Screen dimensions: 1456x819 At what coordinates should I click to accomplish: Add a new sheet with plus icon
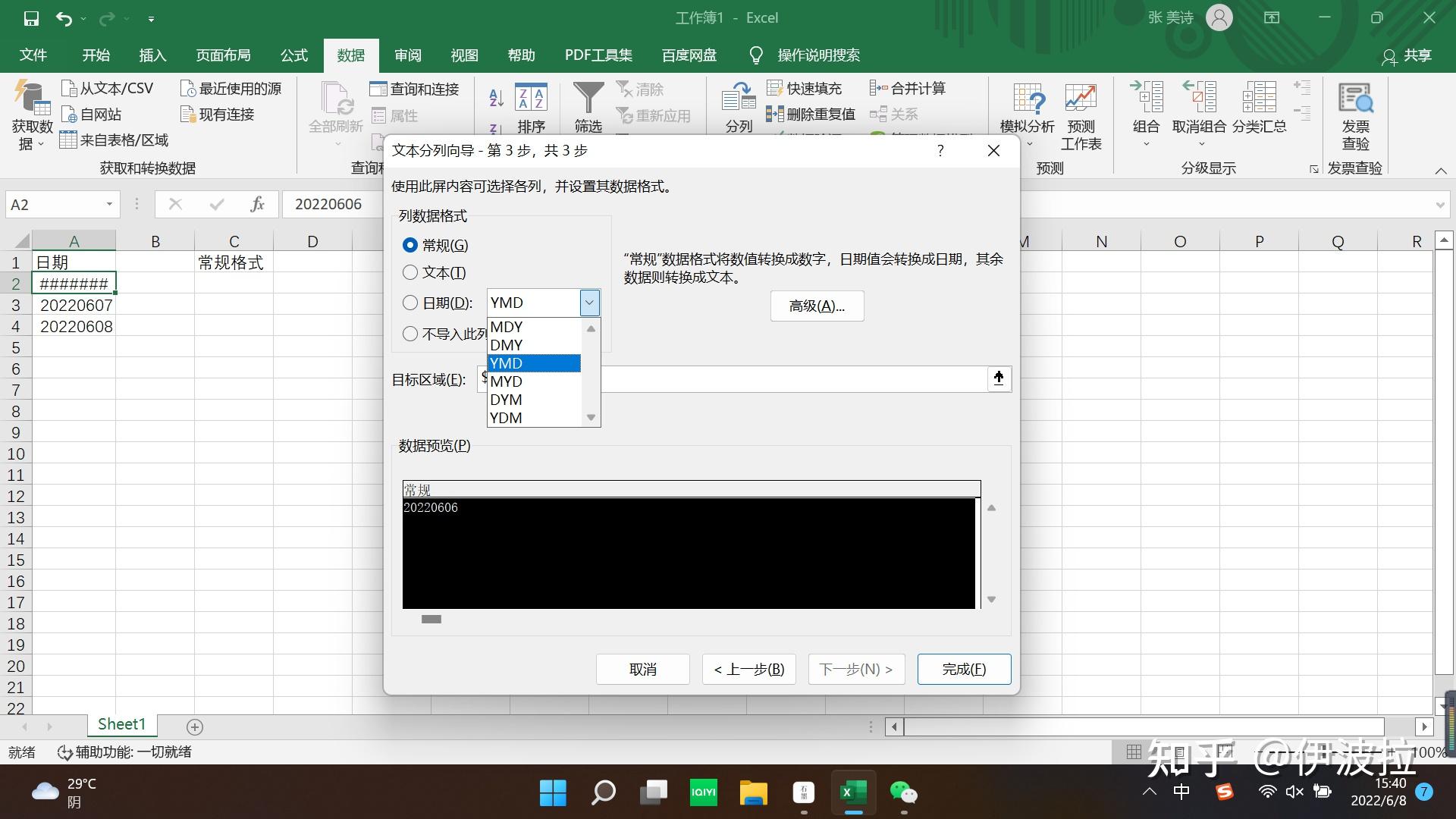[x=195, y=726]
